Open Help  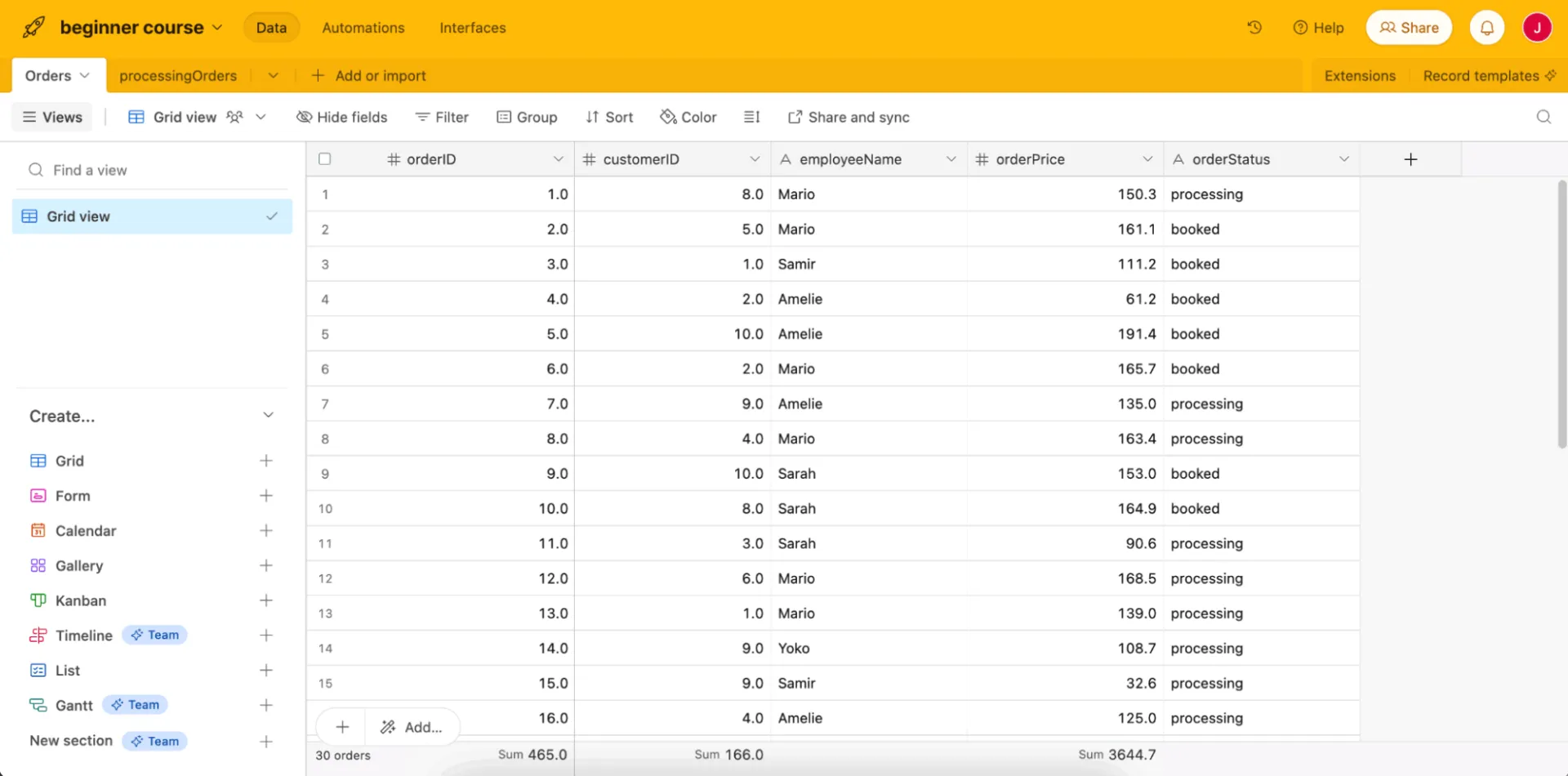[x=1318, y=28]
